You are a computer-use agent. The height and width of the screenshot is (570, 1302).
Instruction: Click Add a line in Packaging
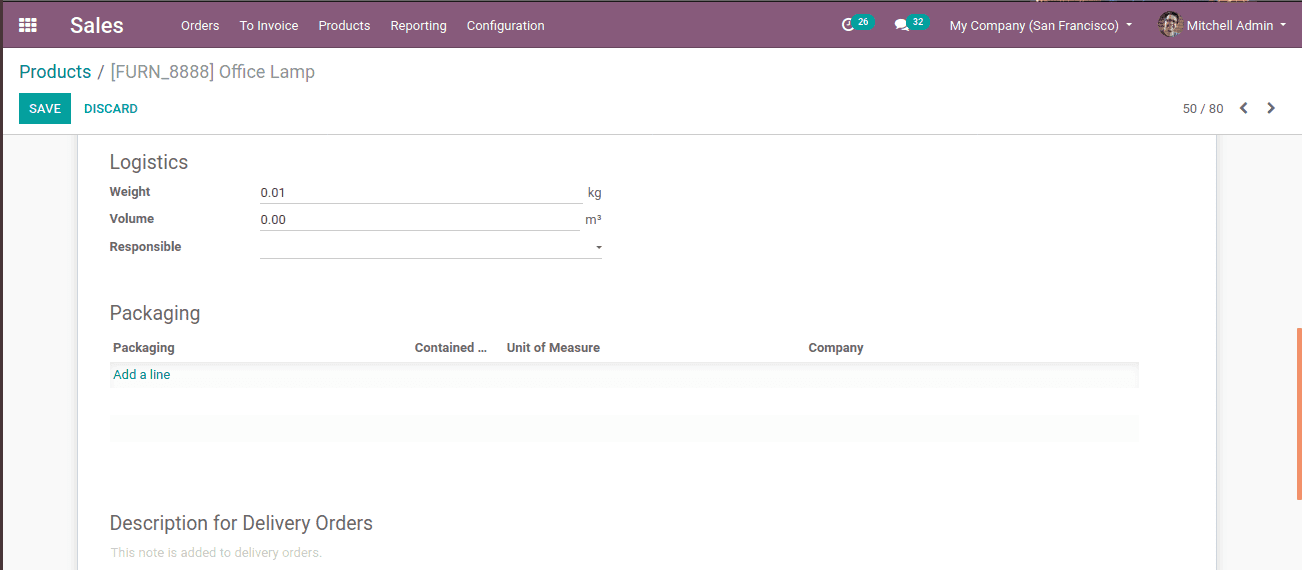tap(142, 375)
